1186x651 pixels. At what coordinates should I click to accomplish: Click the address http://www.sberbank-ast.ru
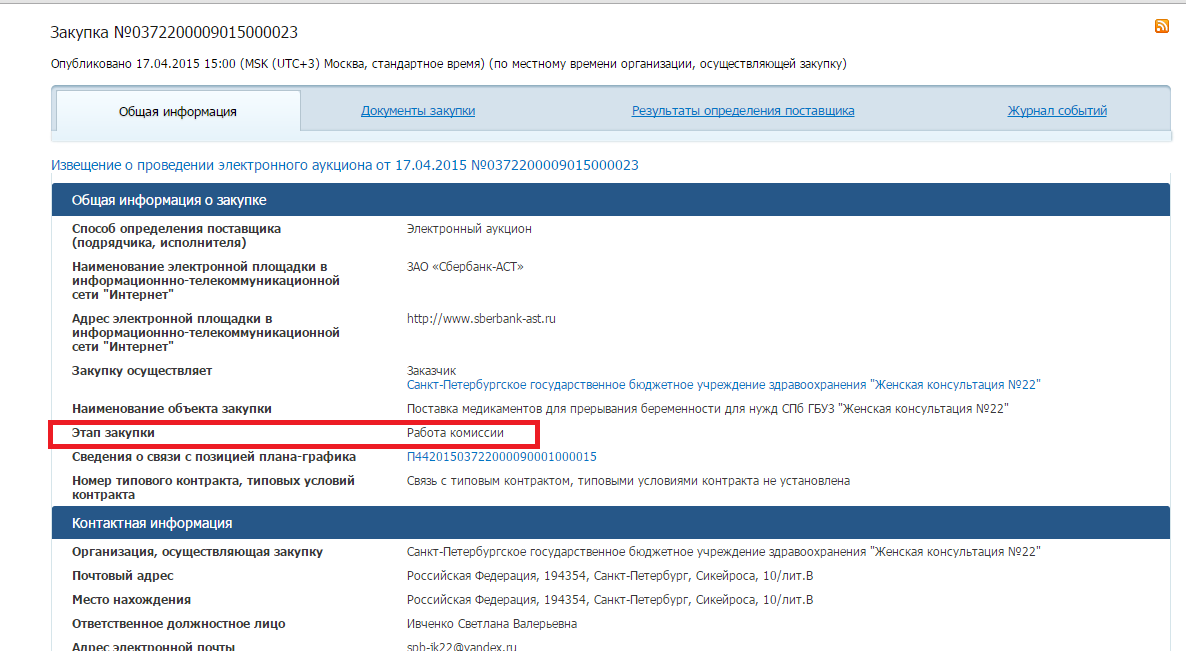coord(481,318)
